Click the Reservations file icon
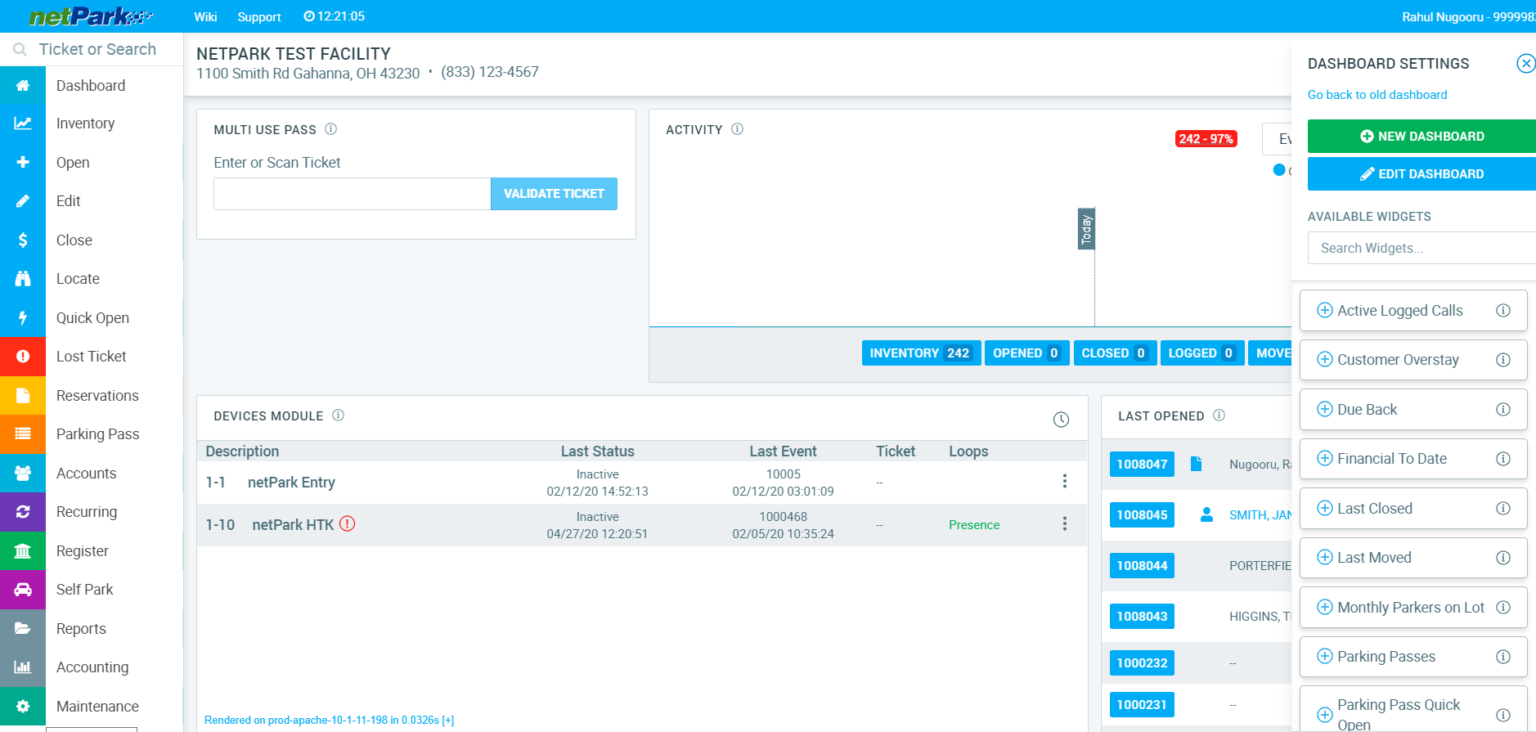The width and height of the screenshot is (1536, 732). coord(22,395)
